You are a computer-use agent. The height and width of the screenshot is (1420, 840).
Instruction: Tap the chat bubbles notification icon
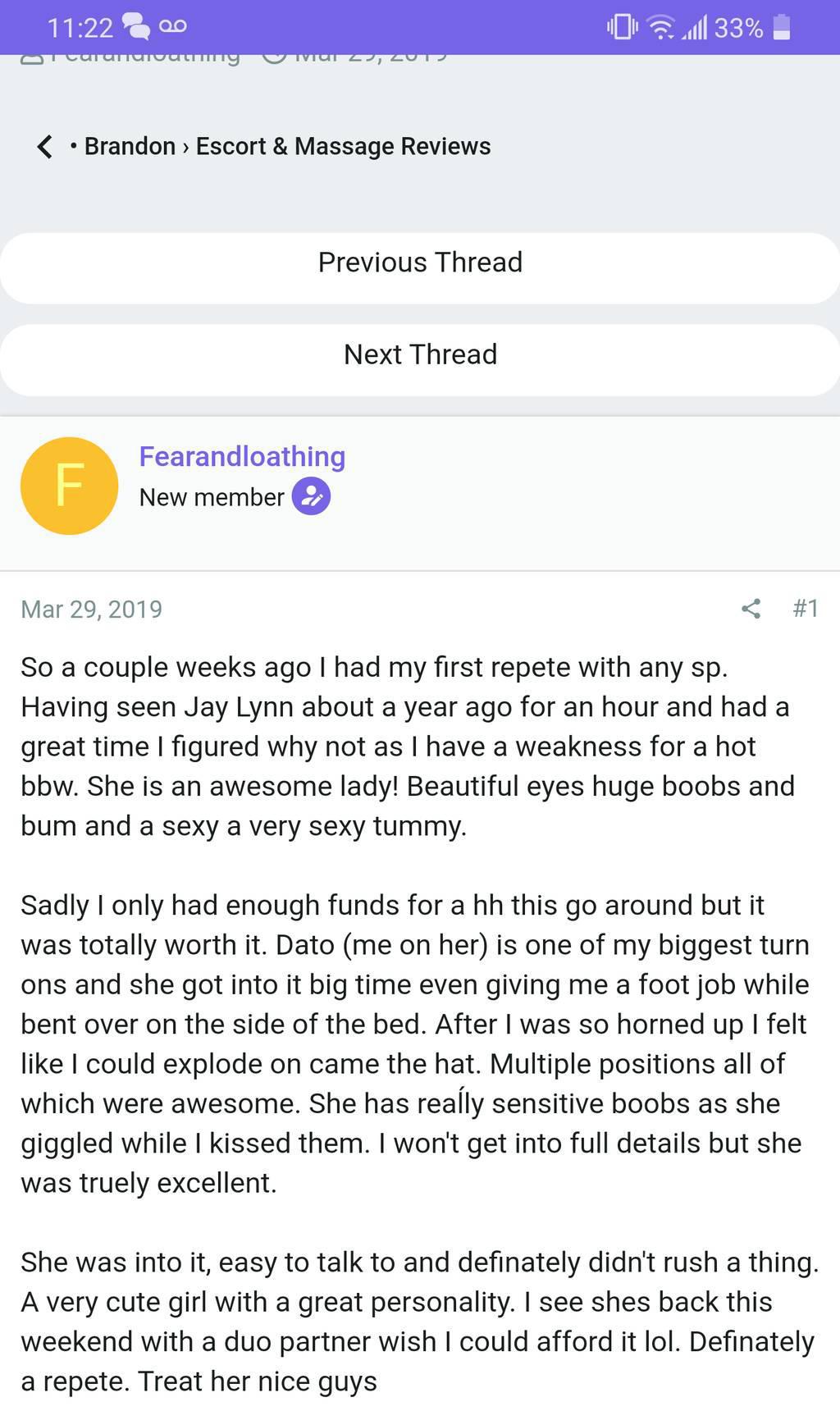(x=136, y=27)
